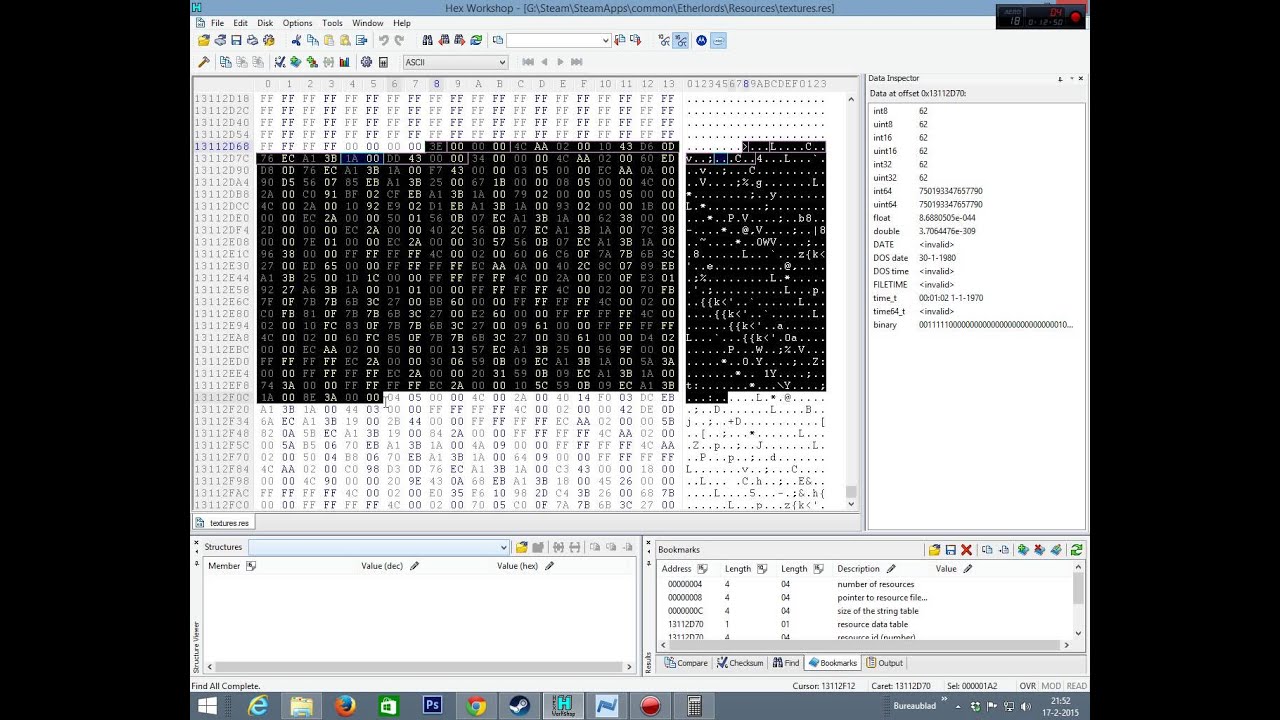
Task: Switch to the Compare results tab
Action: click(685, 663)
